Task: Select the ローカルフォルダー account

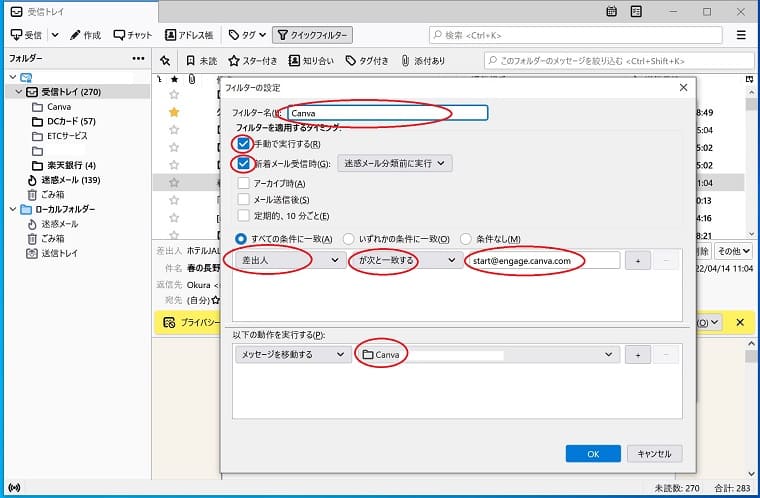Action: [x=64, y=209]
